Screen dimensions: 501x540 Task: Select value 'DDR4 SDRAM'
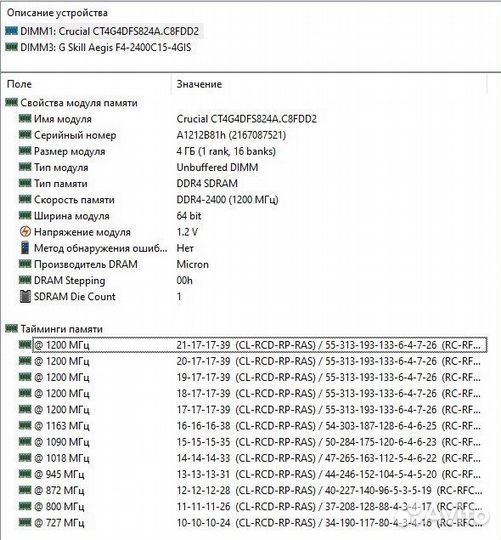[207, 183]
